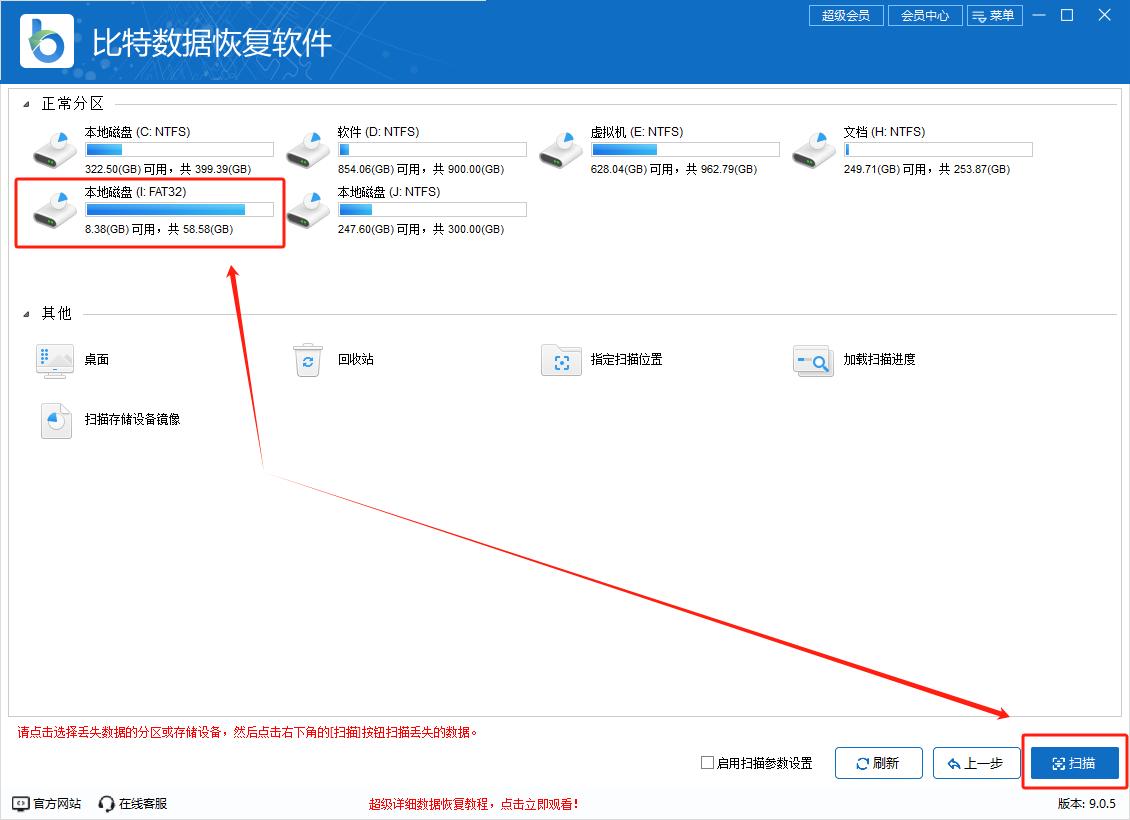The width and height of the screenshot is (1130, 820).
Task: Open the 超级会员 menu item
Action: [x=845, y=16]
